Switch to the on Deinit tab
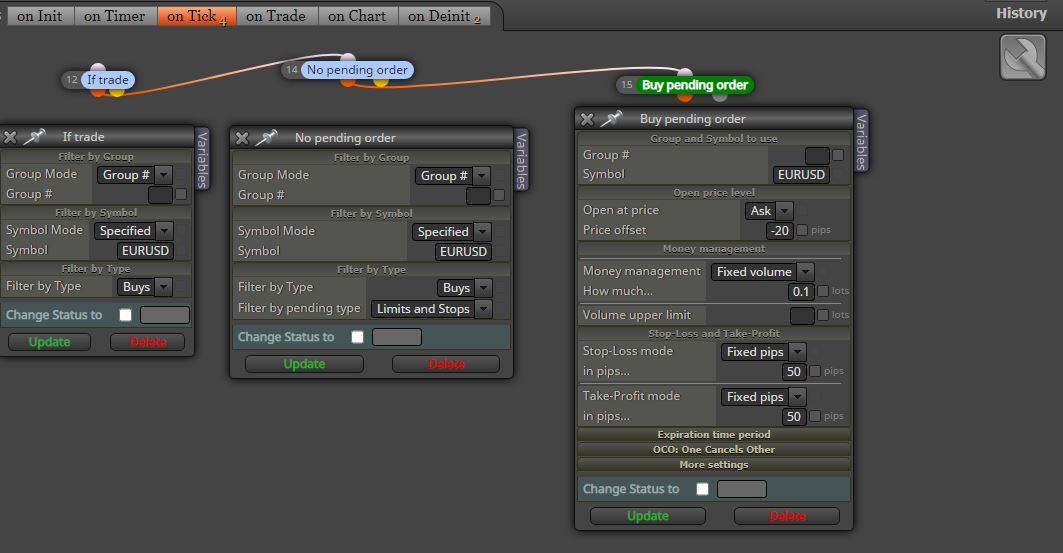 (x=444, y=16)
